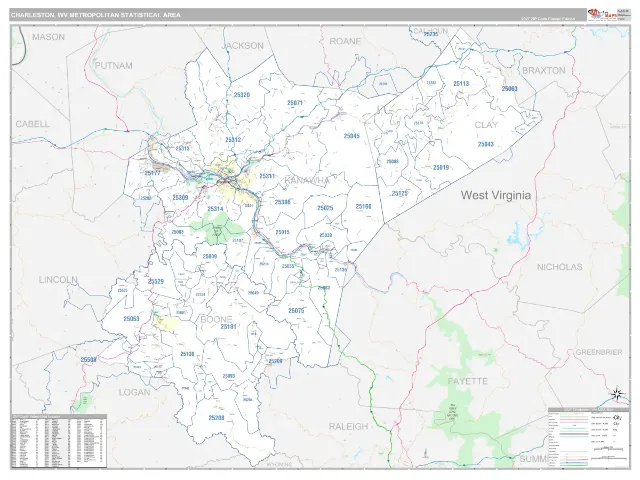Click ZIP code 25009 label
Viewport: 640px width, 480px height.
209,257
